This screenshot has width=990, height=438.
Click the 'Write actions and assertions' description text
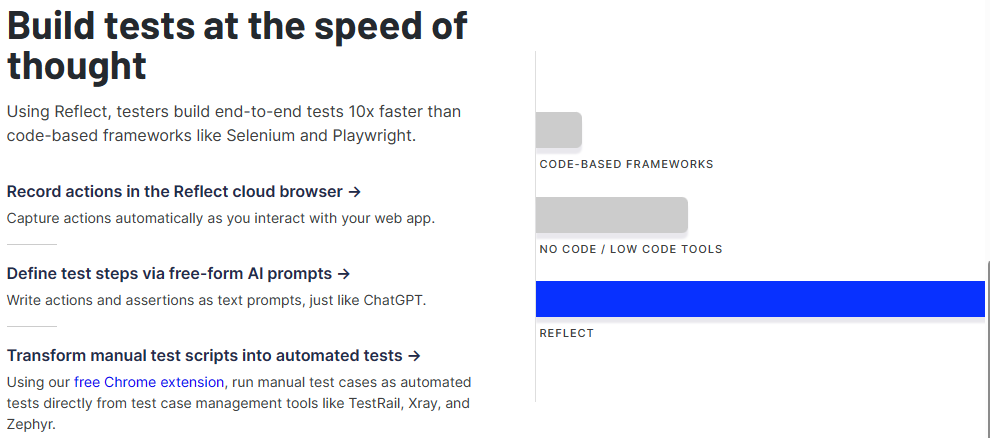point(217,300)
